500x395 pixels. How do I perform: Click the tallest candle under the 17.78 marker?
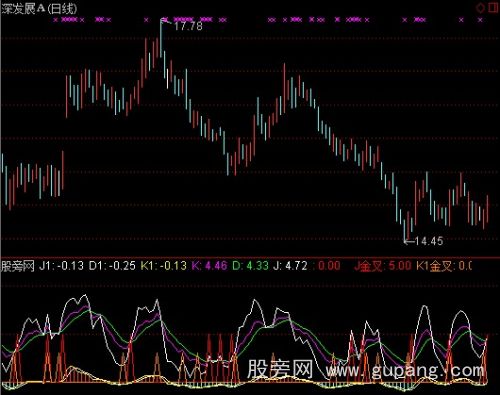161,38
